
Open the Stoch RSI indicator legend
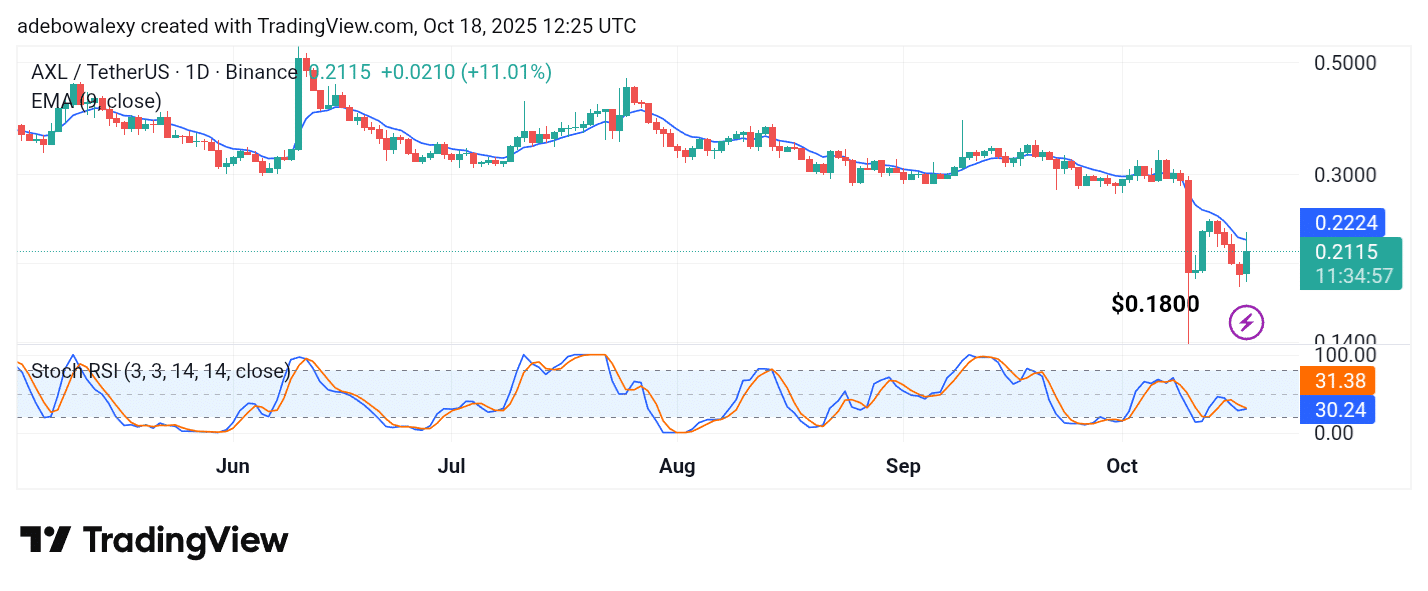[160, 372]
